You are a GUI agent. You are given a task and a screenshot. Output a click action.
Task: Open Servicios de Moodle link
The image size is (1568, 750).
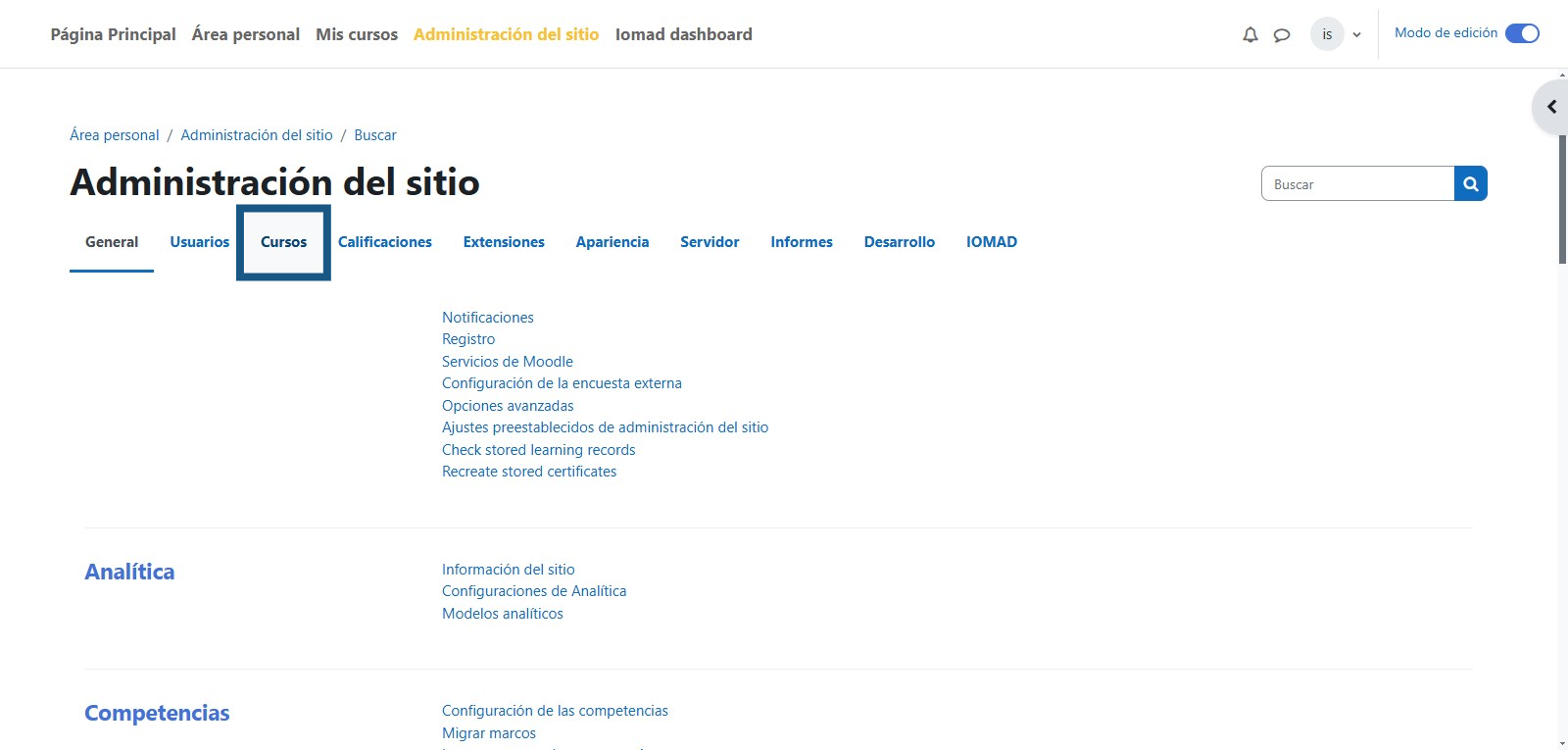coord(507,362)
